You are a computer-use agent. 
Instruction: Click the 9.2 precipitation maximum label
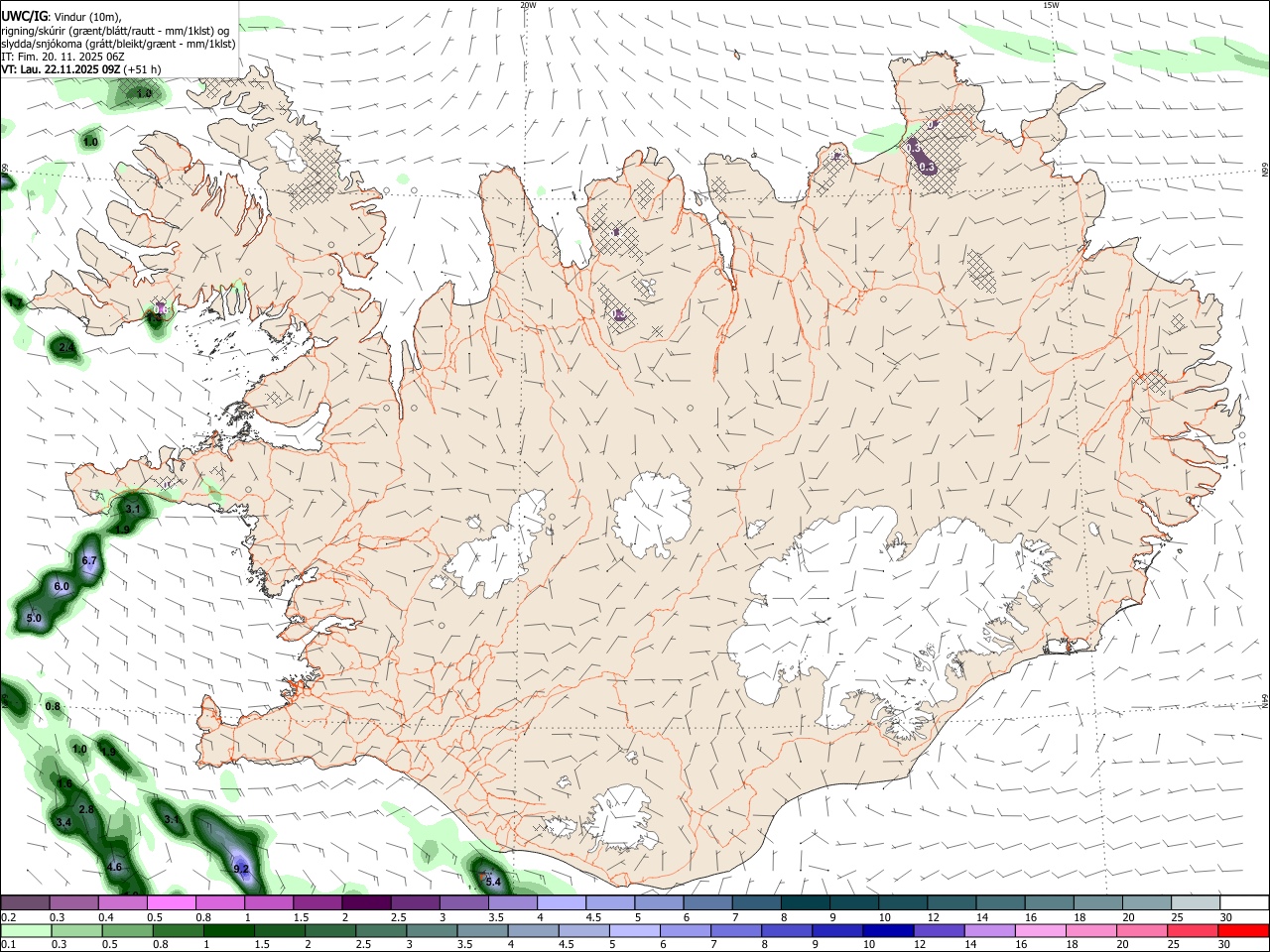(241, 870)
